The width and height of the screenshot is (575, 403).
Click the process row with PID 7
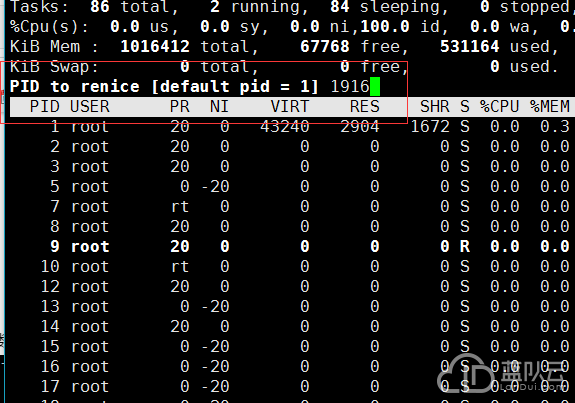coord(290,206)
